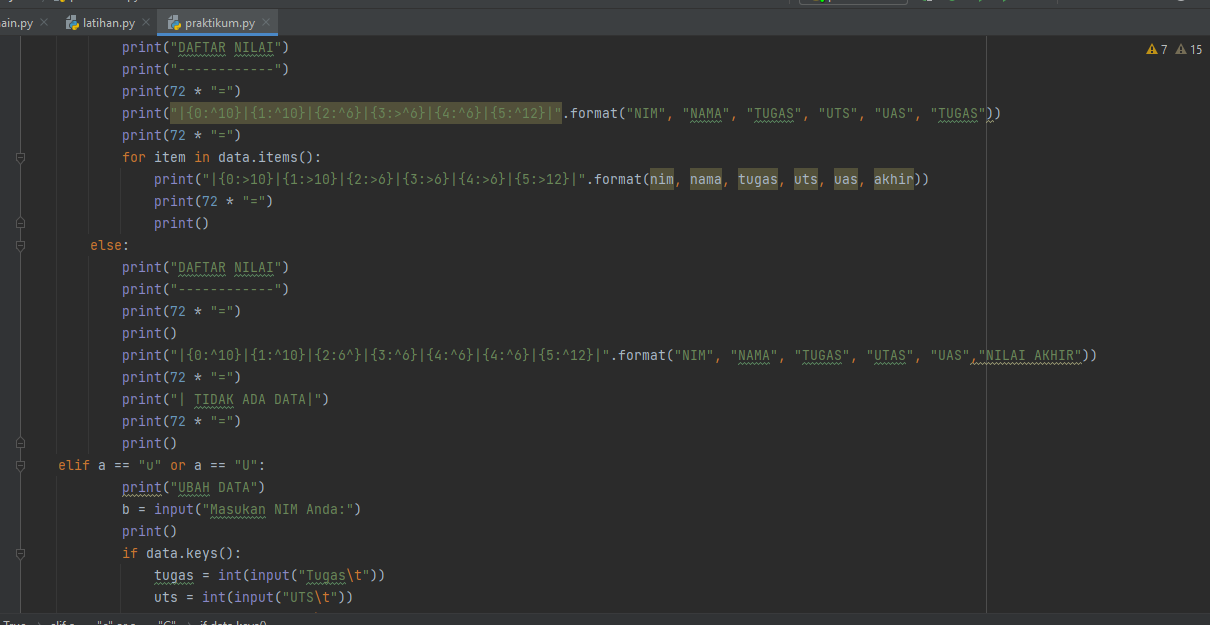Viewport: 1210px width, 625px height.
Task: Click the 'print("------------")' line under else
Action: click(x=205, y=289)
